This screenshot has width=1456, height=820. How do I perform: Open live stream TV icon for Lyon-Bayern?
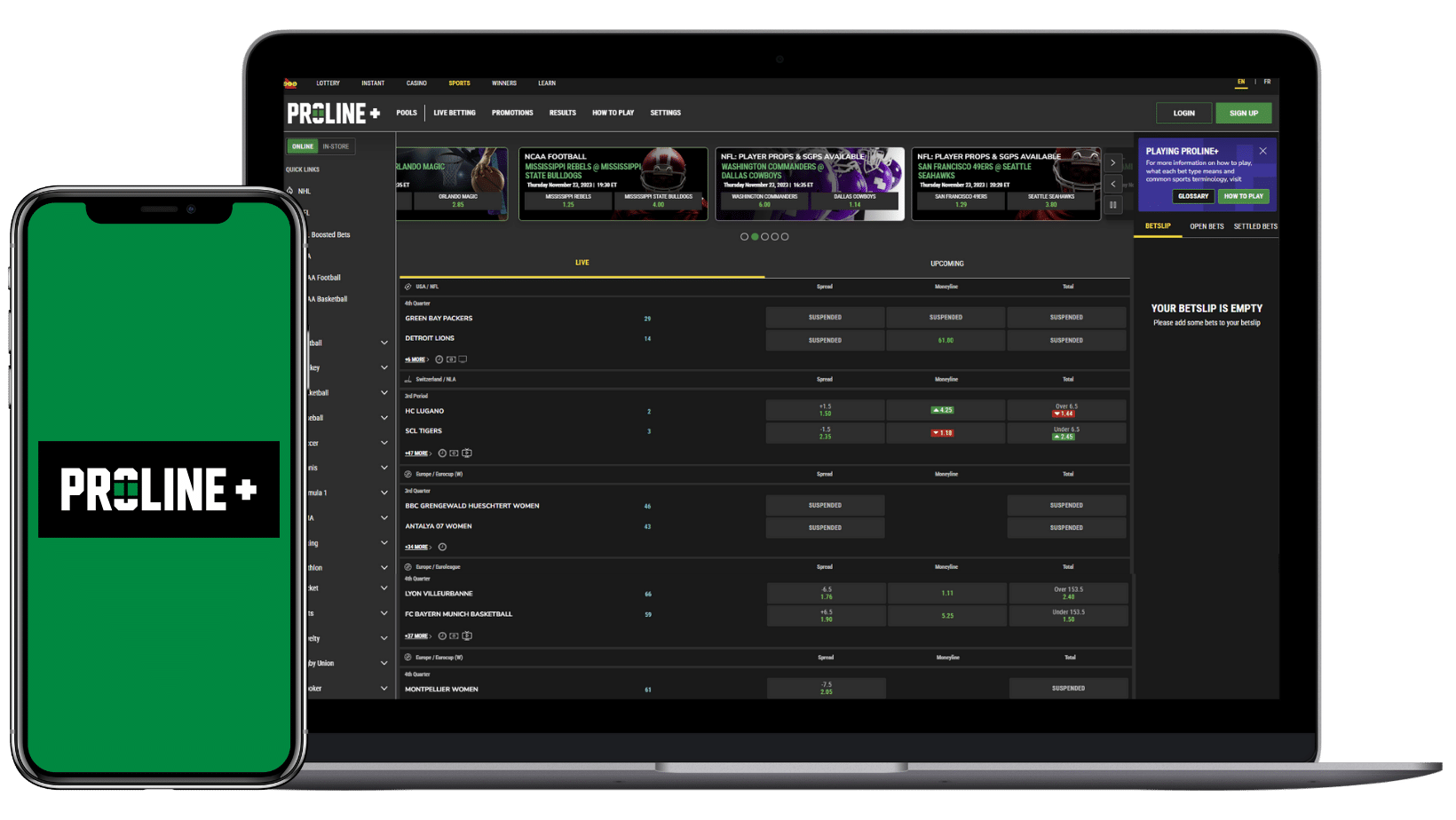[x=467, y=636]
